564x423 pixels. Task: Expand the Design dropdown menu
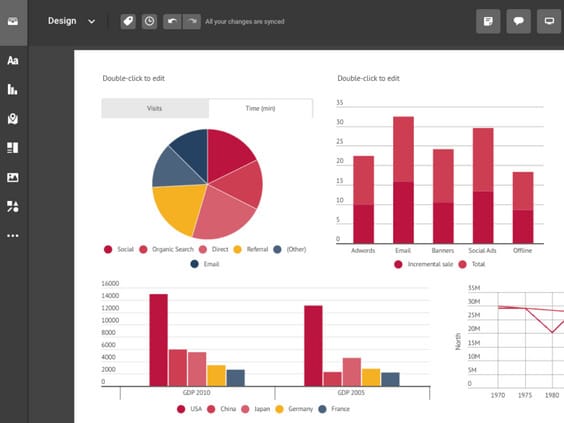(x=72, y=21)
